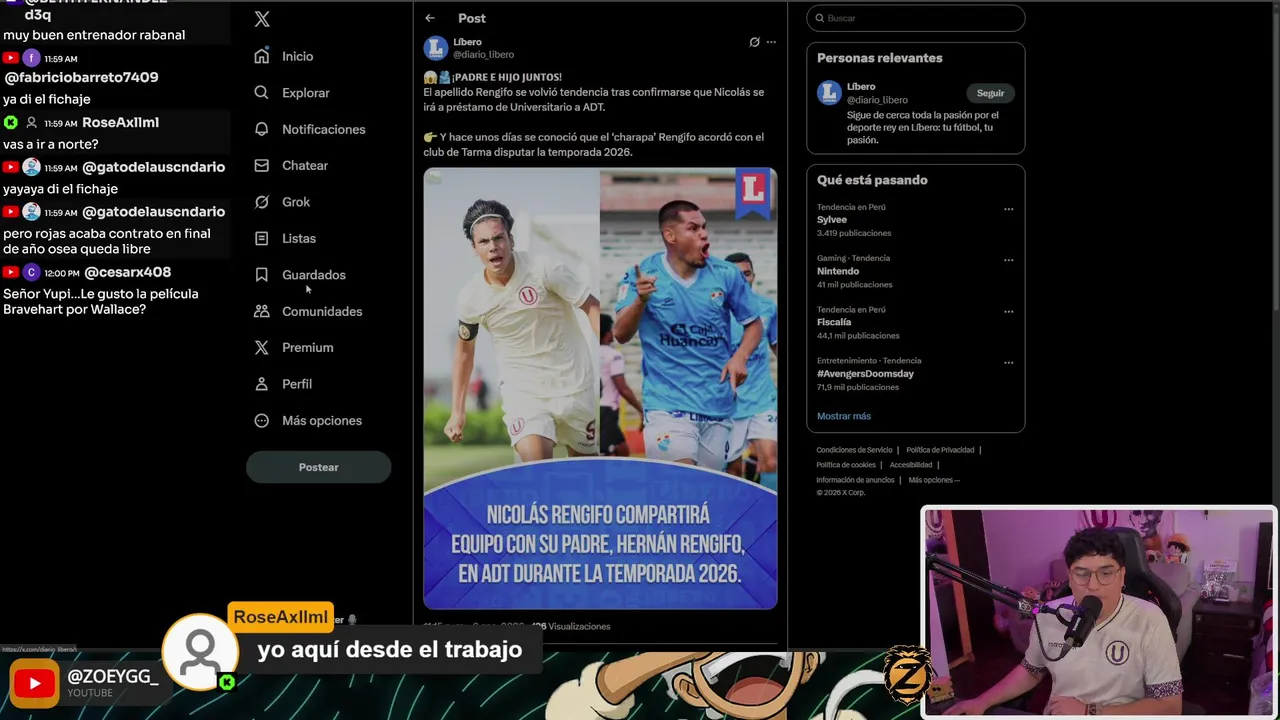The height and width of the screenshot is (720, 1280).
Task: Click 'Más opciones' footer link
Action: point(933,480)
